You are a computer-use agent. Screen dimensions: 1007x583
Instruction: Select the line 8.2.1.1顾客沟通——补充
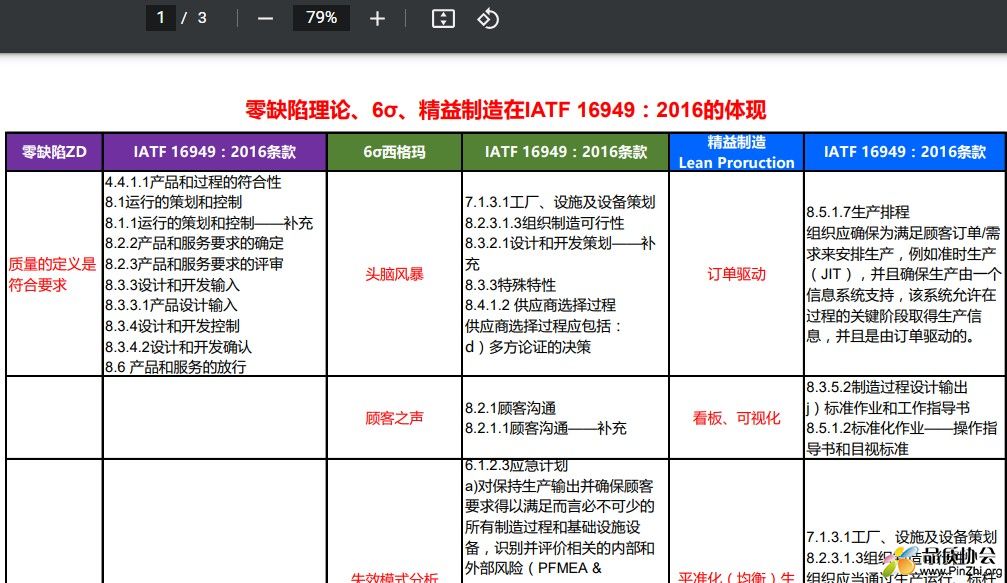point(546,428)
